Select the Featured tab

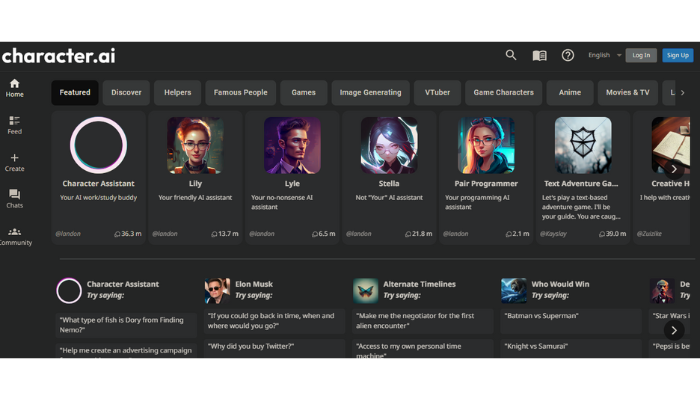click(75, 92)
